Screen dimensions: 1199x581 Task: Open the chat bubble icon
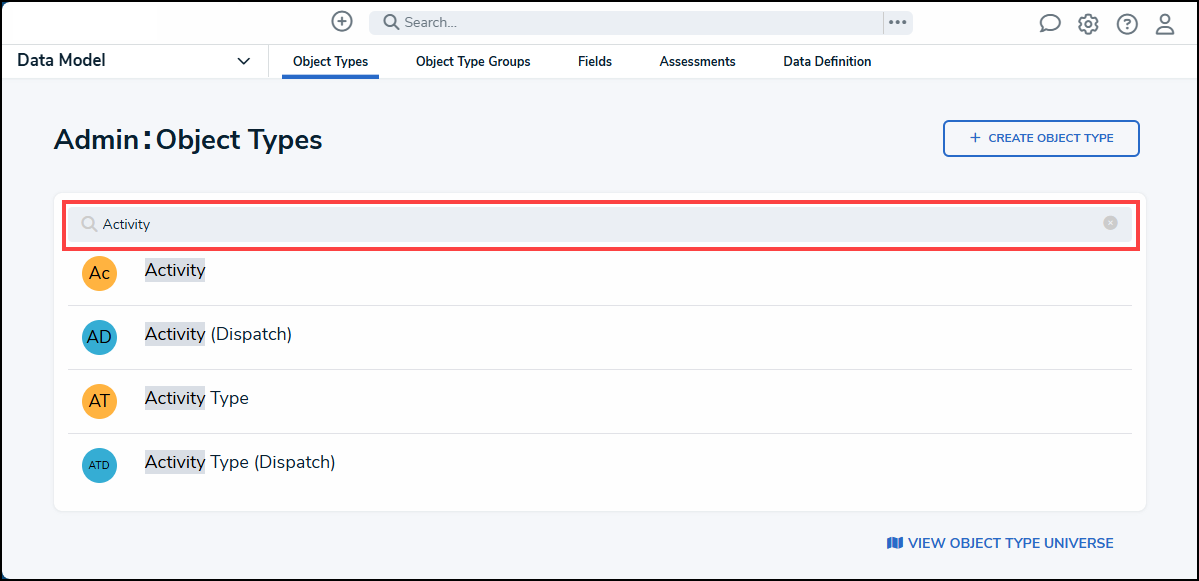point(1050,24)
